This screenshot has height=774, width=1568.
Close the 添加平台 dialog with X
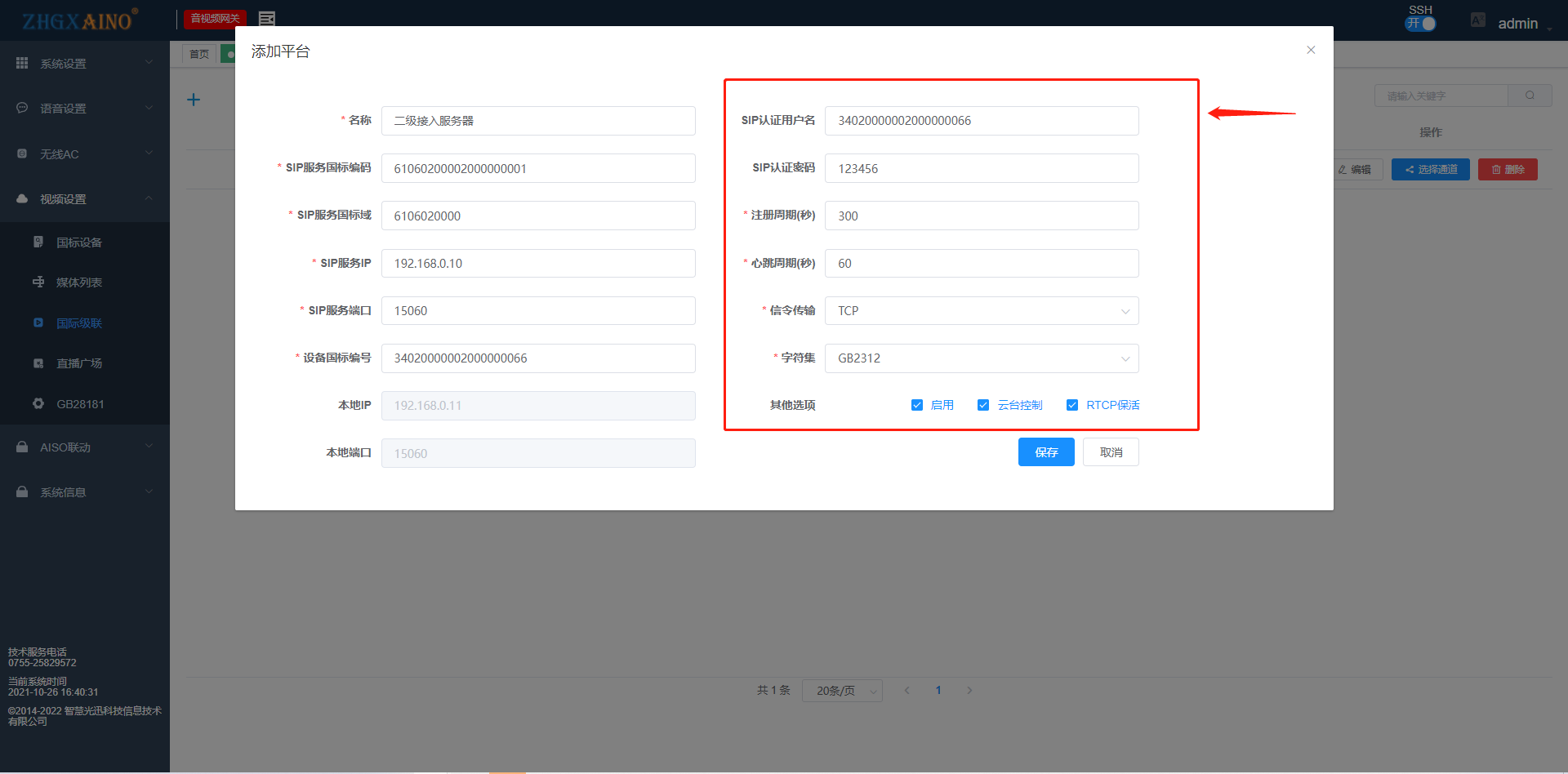(x=1311, y=50)
